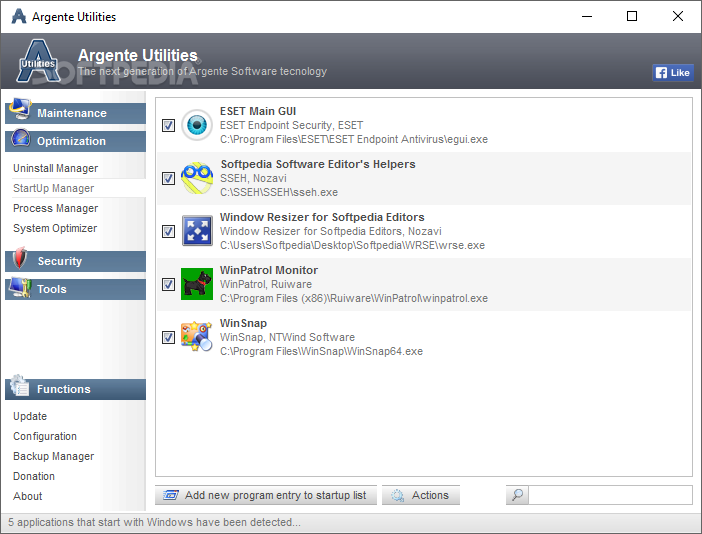
Task: Collapse the Functions section
Action: tap(75, 389)
